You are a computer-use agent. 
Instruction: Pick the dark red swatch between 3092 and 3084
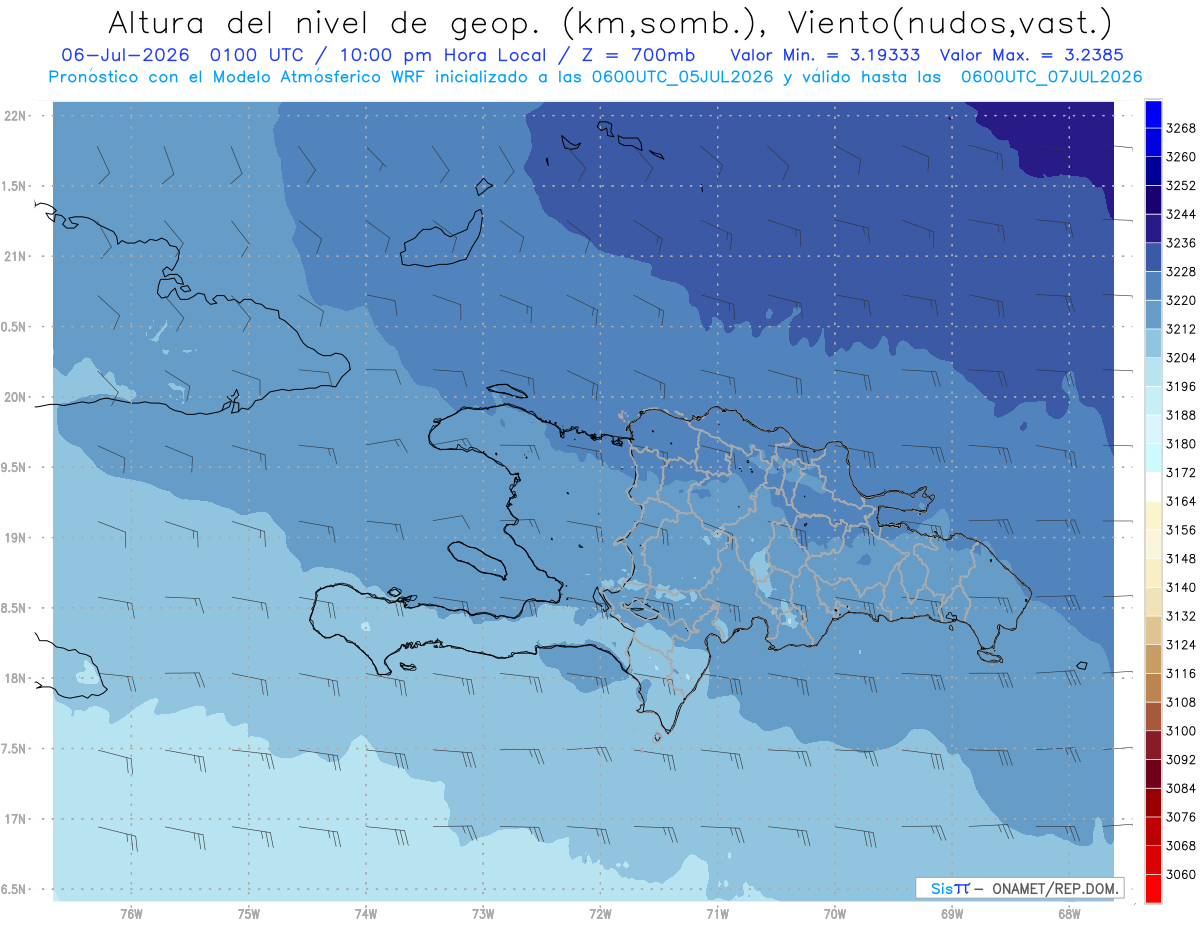1152,774
